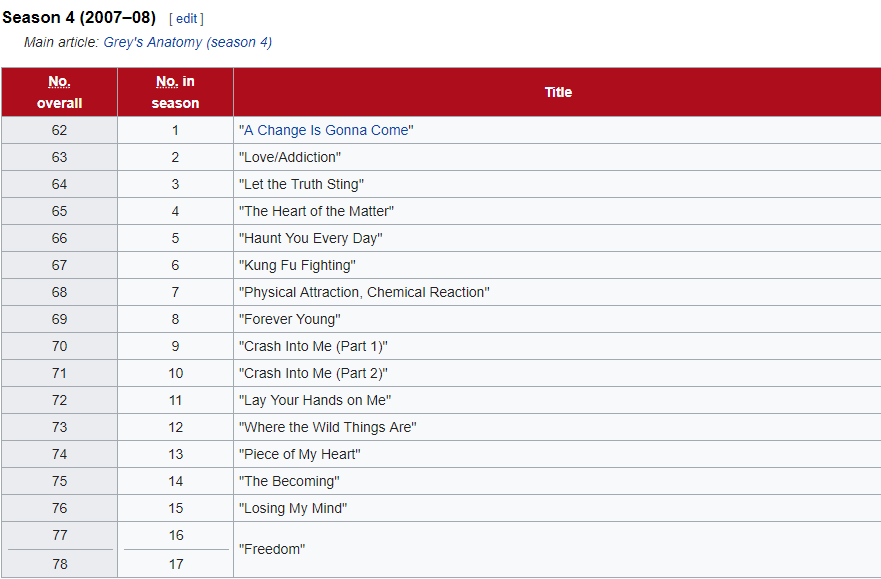Click overall episode number 73

60,427
